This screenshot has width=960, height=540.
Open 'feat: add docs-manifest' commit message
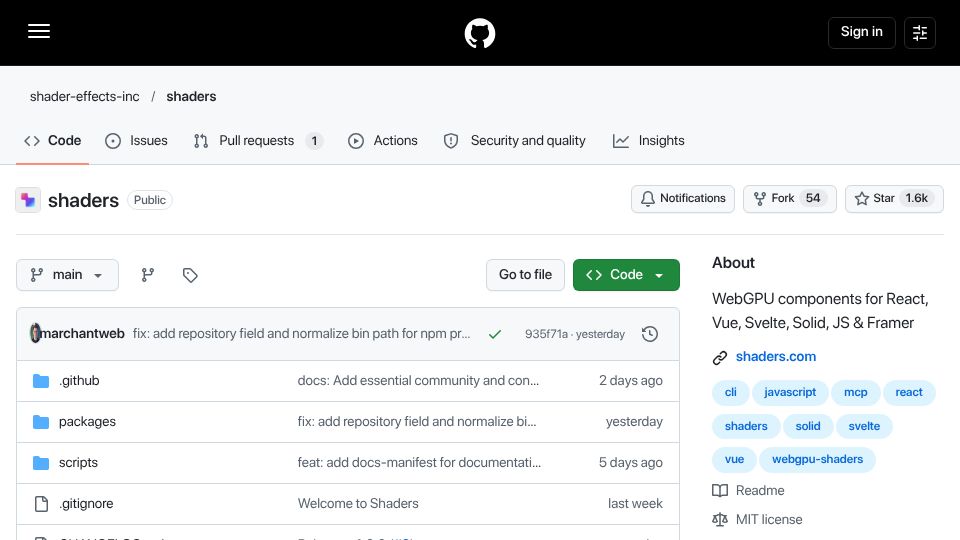point(419,463)
